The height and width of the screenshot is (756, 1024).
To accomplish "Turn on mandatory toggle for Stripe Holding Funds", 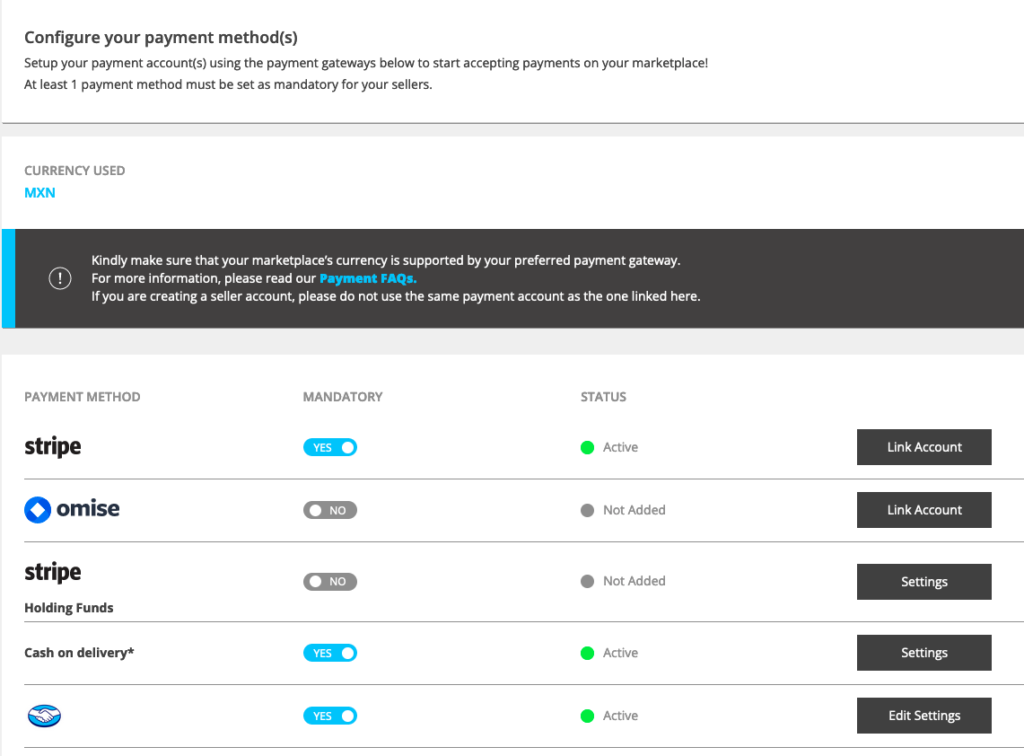I will point(330,581).
